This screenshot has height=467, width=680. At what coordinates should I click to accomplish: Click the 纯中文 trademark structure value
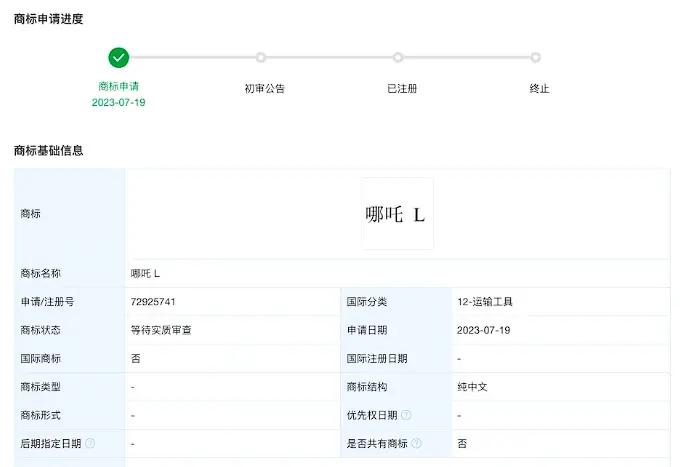[472, 387]
